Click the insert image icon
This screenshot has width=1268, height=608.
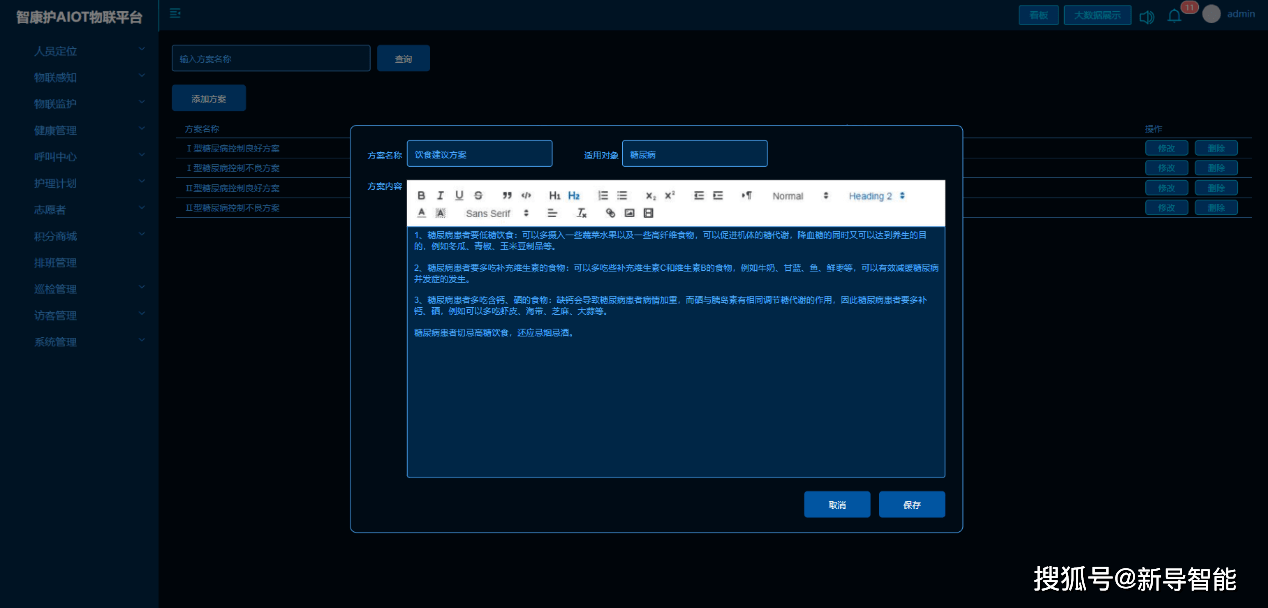point(629,214)
